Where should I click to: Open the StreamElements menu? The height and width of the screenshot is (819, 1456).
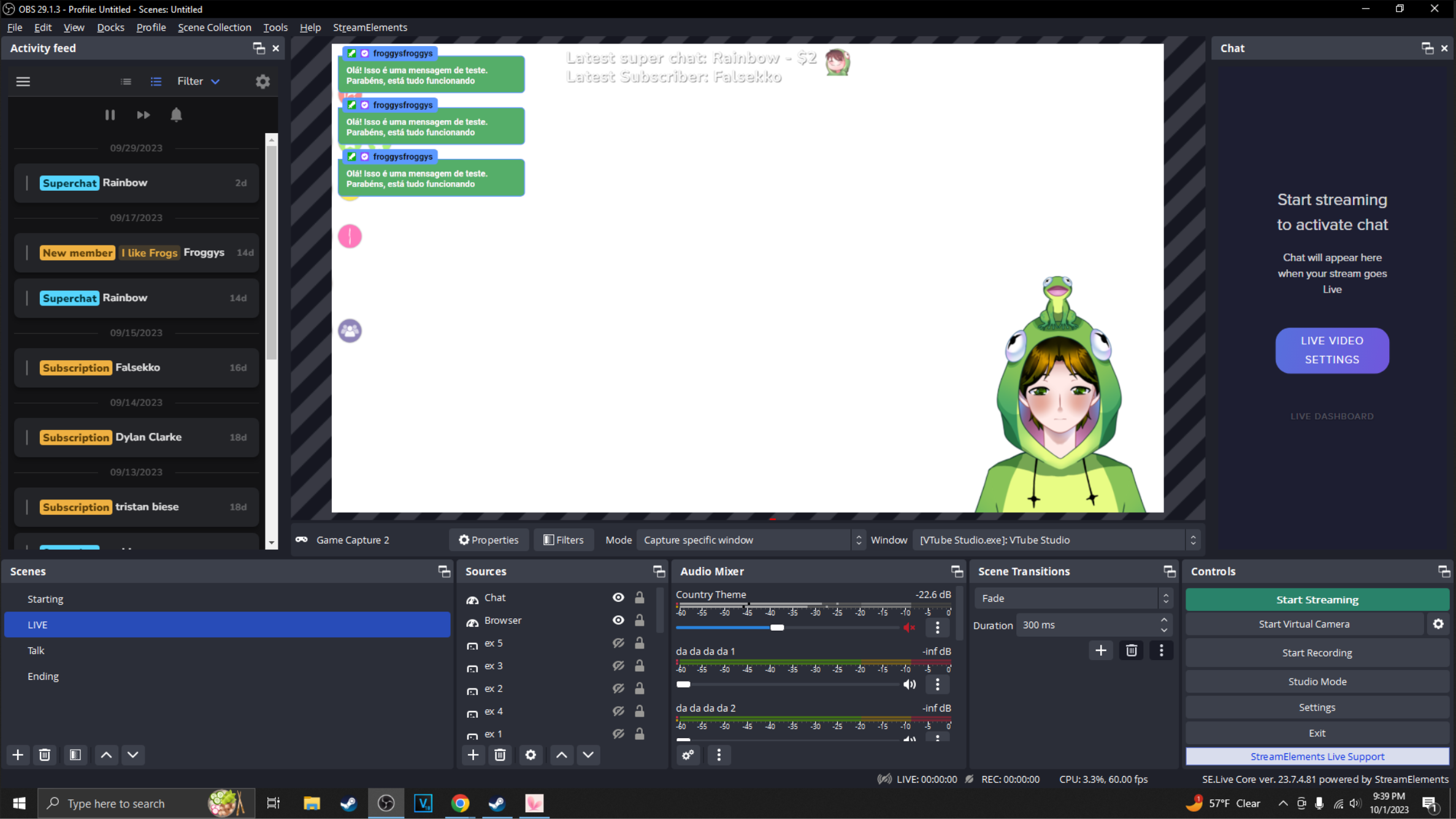[370, 28]
